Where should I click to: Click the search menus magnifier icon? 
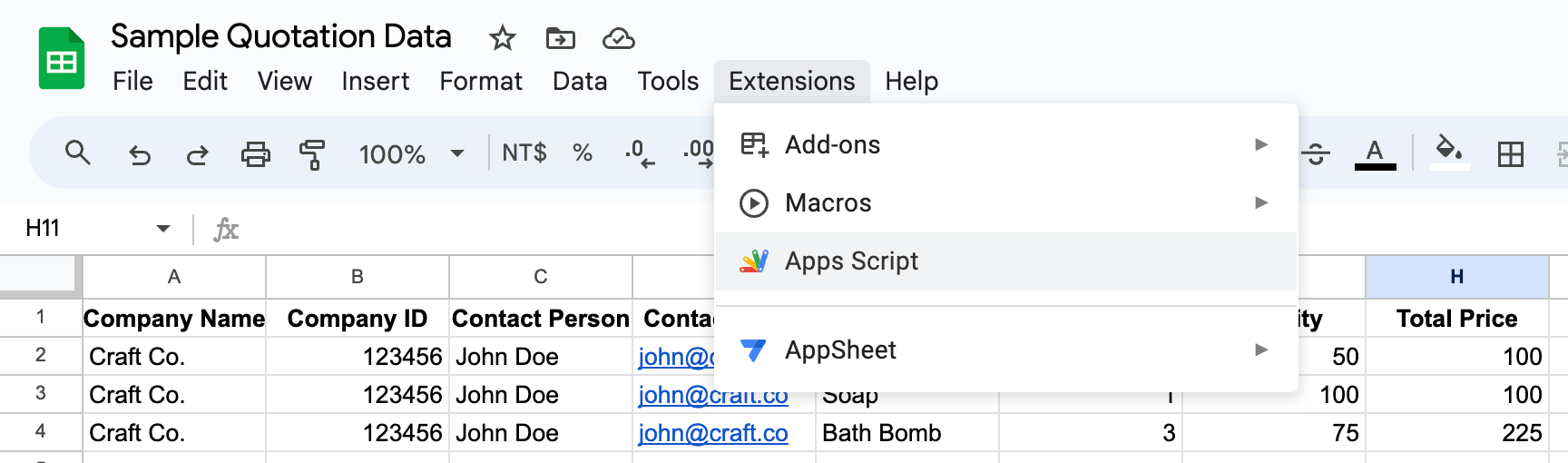[x=78, y=153]
